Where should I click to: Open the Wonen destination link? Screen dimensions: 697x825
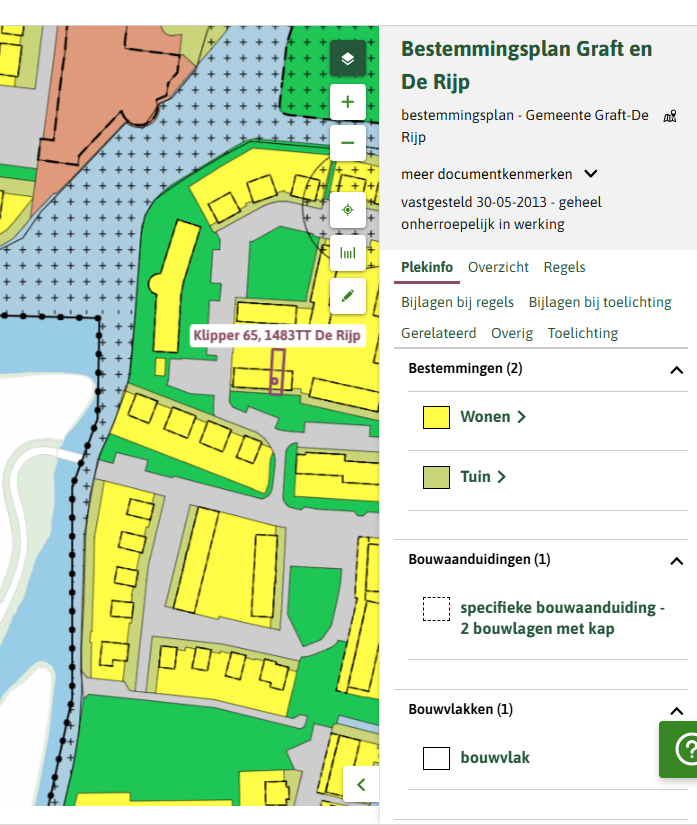click(492, 417)
